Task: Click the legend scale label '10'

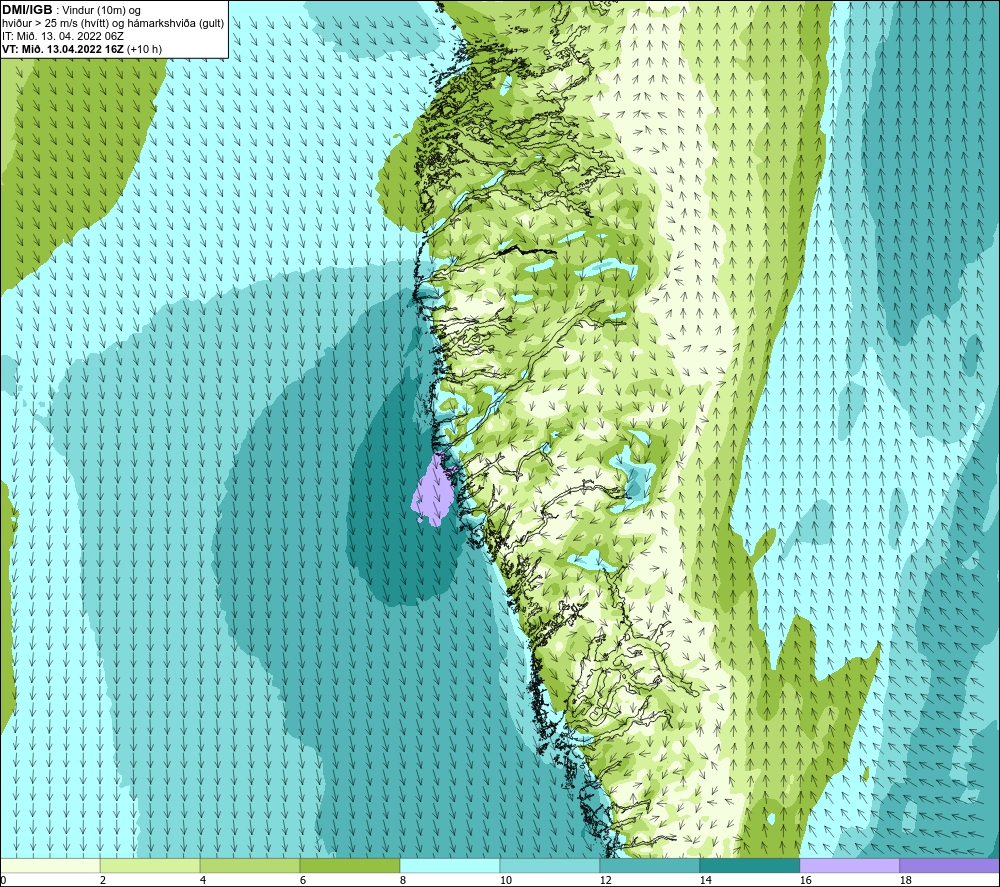Action: pos(505,880)
